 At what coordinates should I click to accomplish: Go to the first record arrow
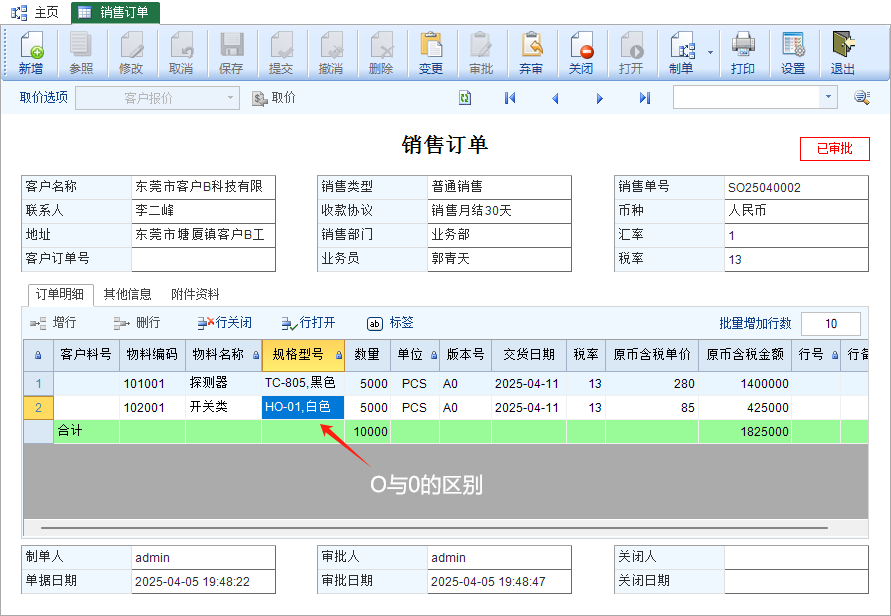coord(510,98)
